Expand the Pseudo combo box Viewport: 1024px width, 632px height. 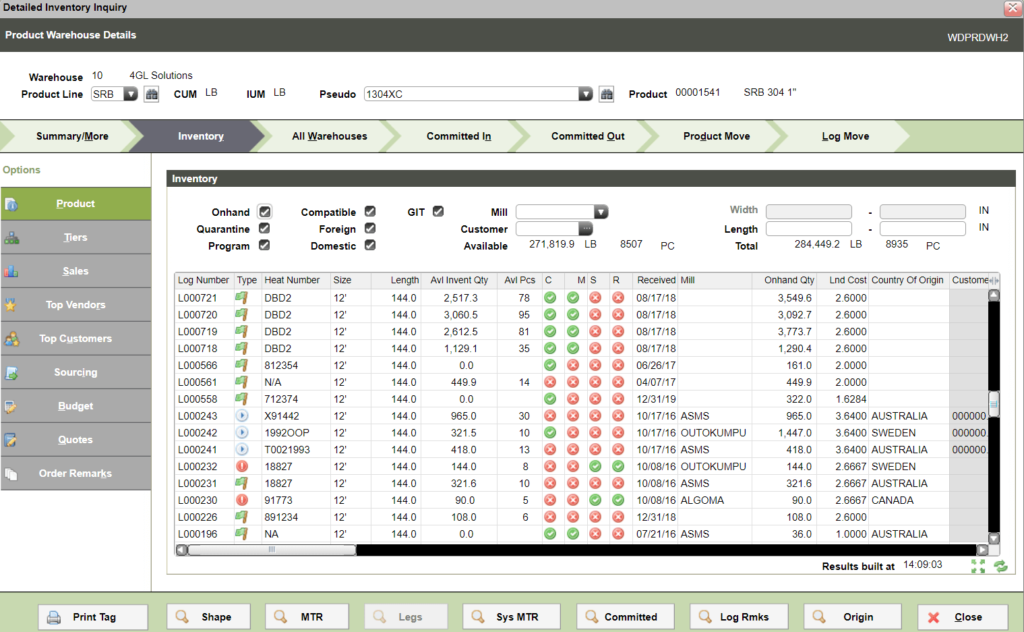point(585,94)
